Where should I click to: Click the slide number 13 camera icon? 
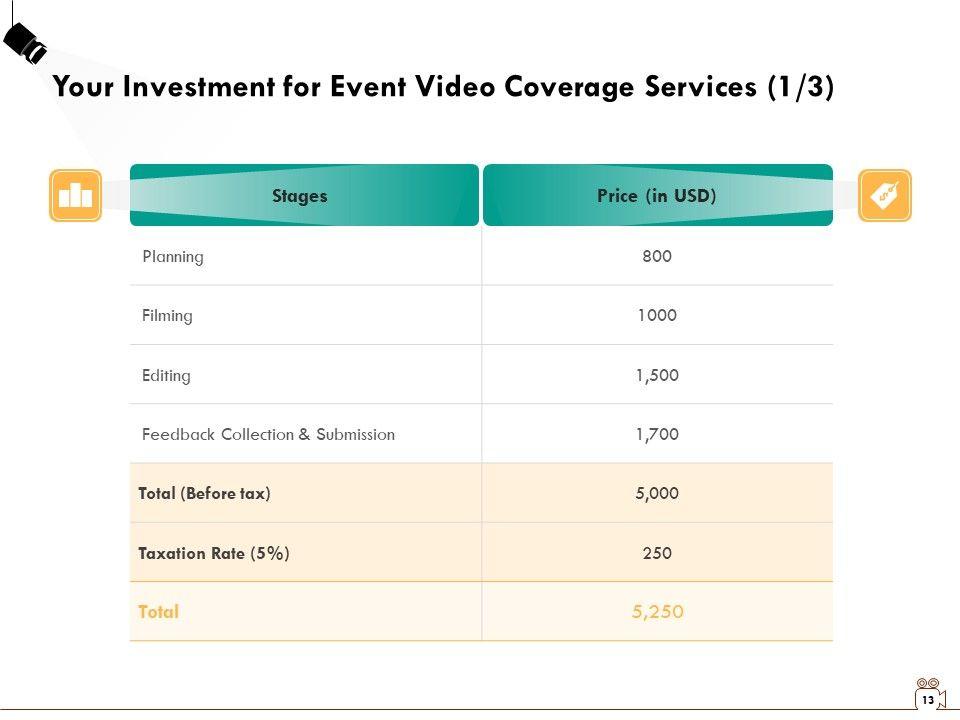[928, 695]
